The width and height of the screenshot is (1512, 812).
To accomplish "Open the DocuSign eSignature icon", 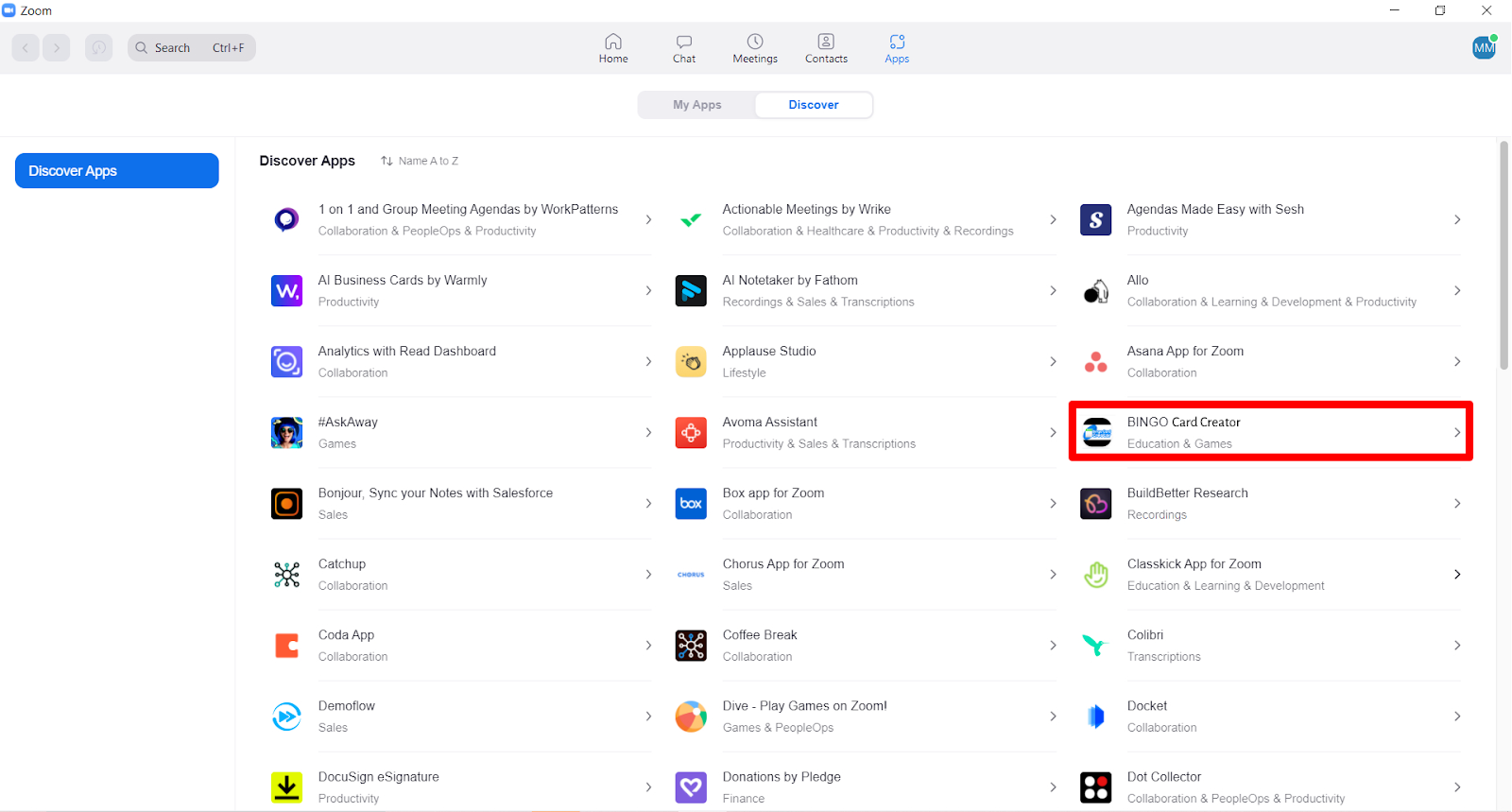I will pos(286,787).
